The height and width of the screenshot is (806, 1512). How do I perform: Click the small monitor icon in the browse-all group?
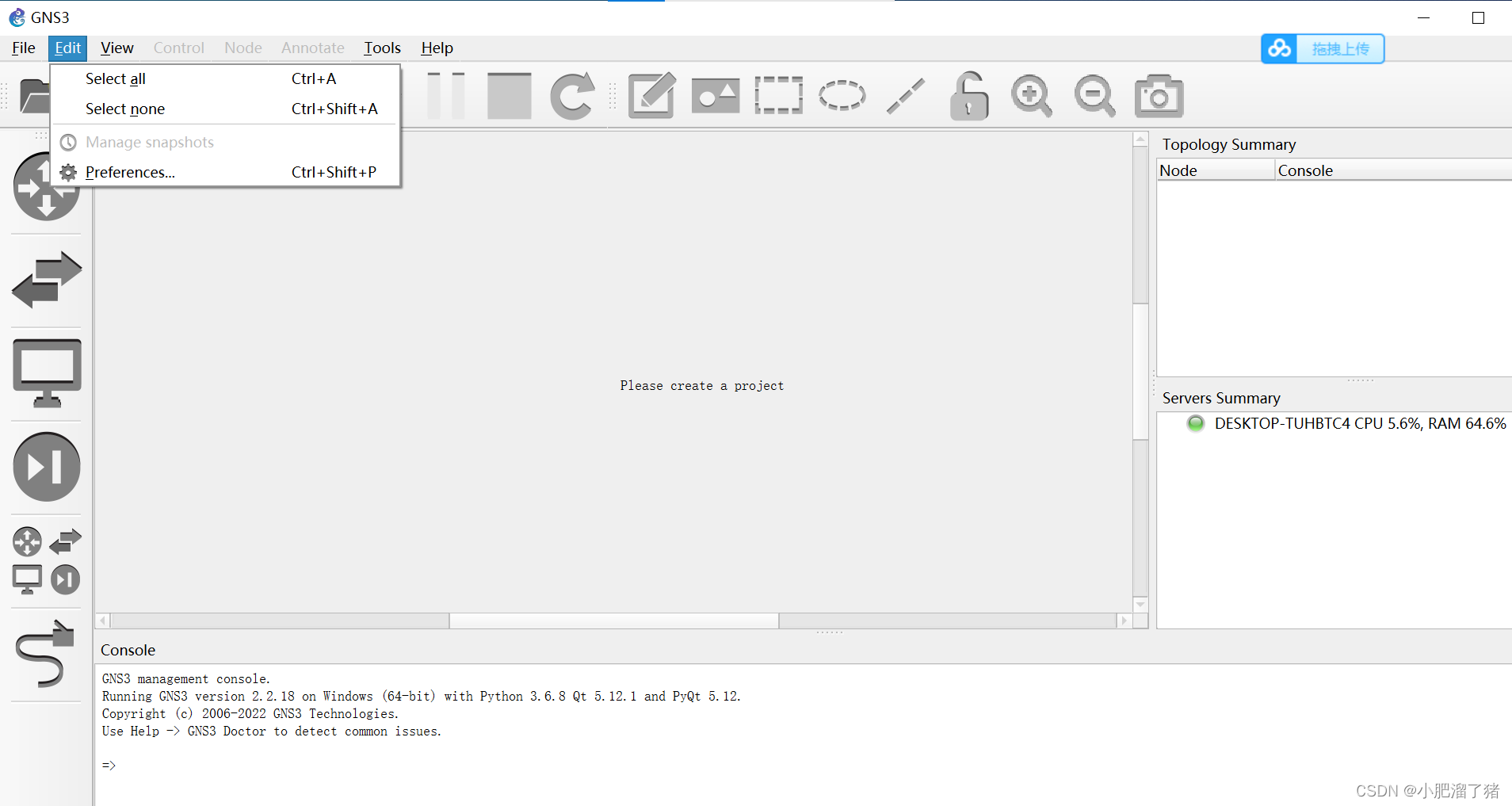click(x=27, y=579)
